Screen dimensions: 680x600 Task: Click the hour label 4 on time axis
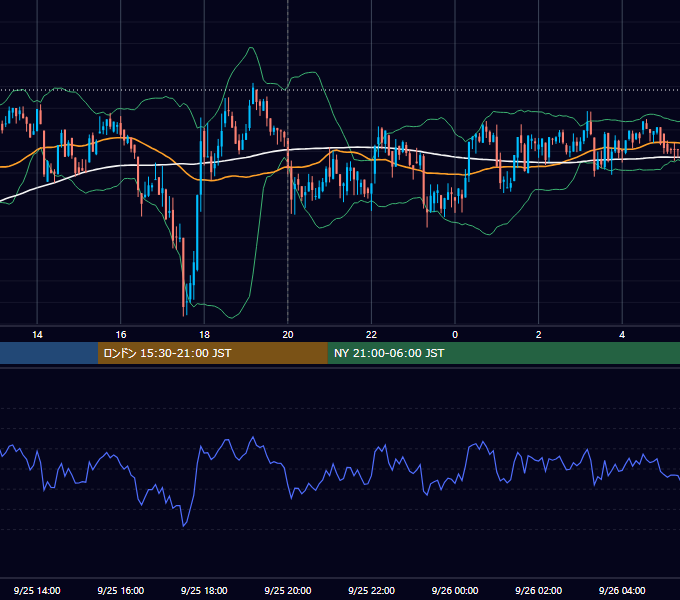(x=622, y=335)
